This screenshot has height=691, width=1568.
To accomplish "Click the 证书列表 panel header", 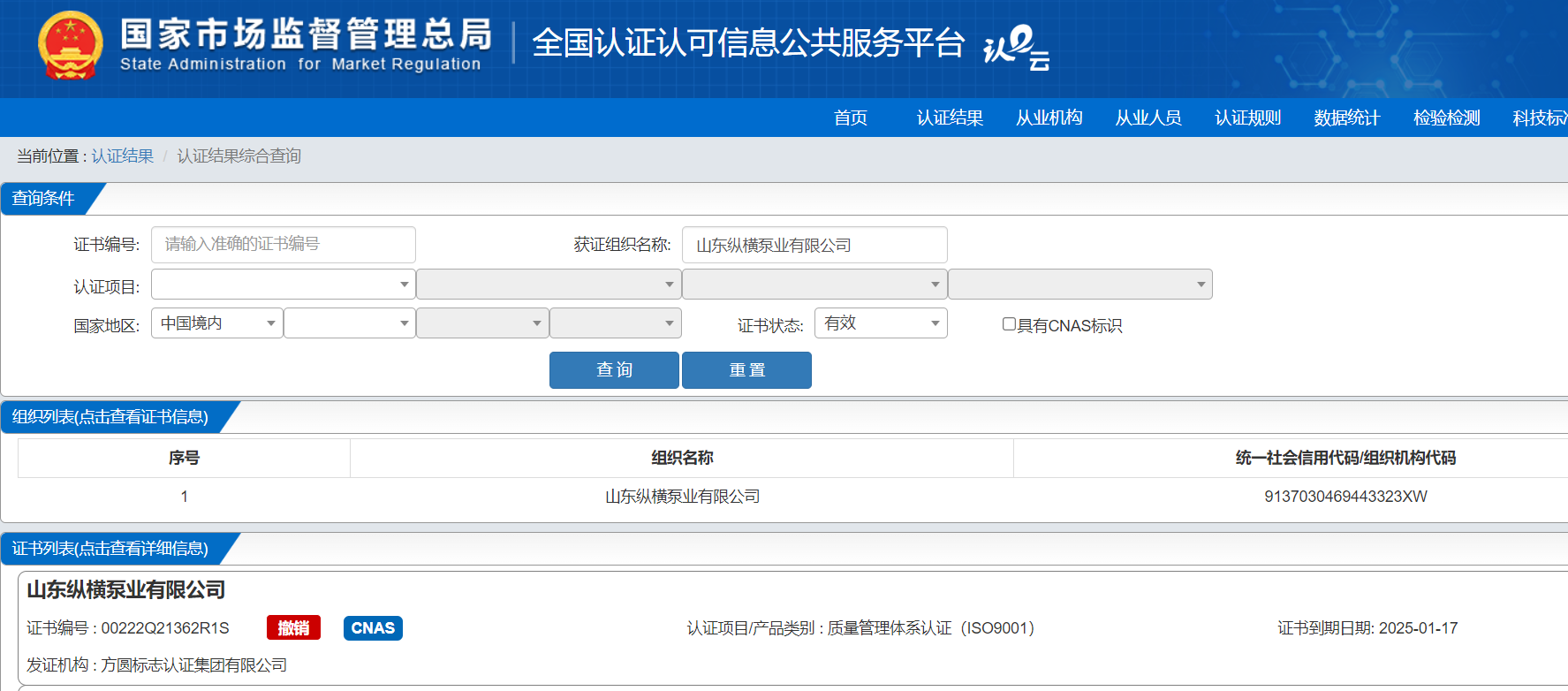I will click(110, 549).
